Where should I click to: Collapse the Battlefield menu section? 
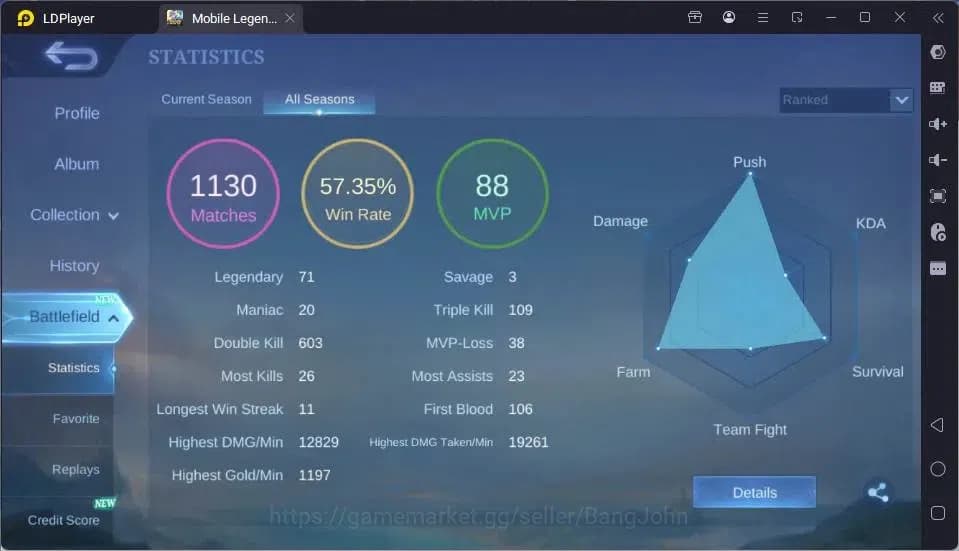click(x=113, y=318)
